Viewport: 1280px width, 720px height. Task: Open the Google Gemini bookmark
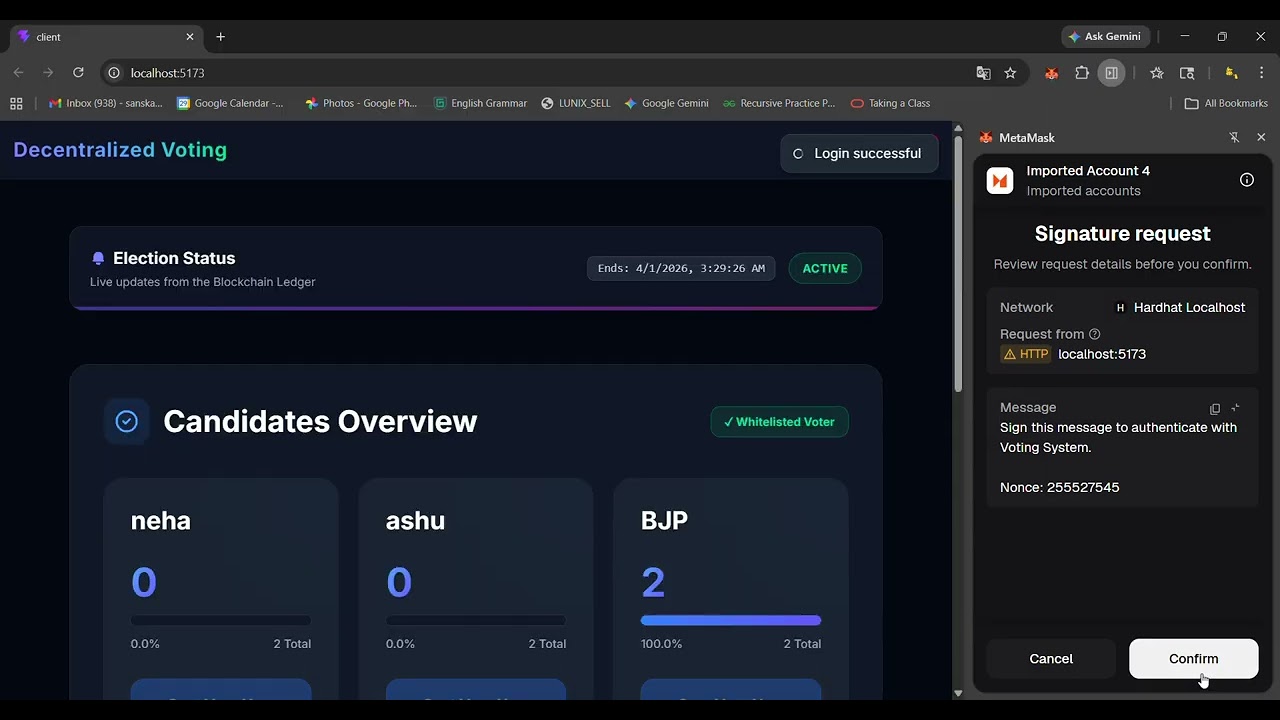coord(666,103)
